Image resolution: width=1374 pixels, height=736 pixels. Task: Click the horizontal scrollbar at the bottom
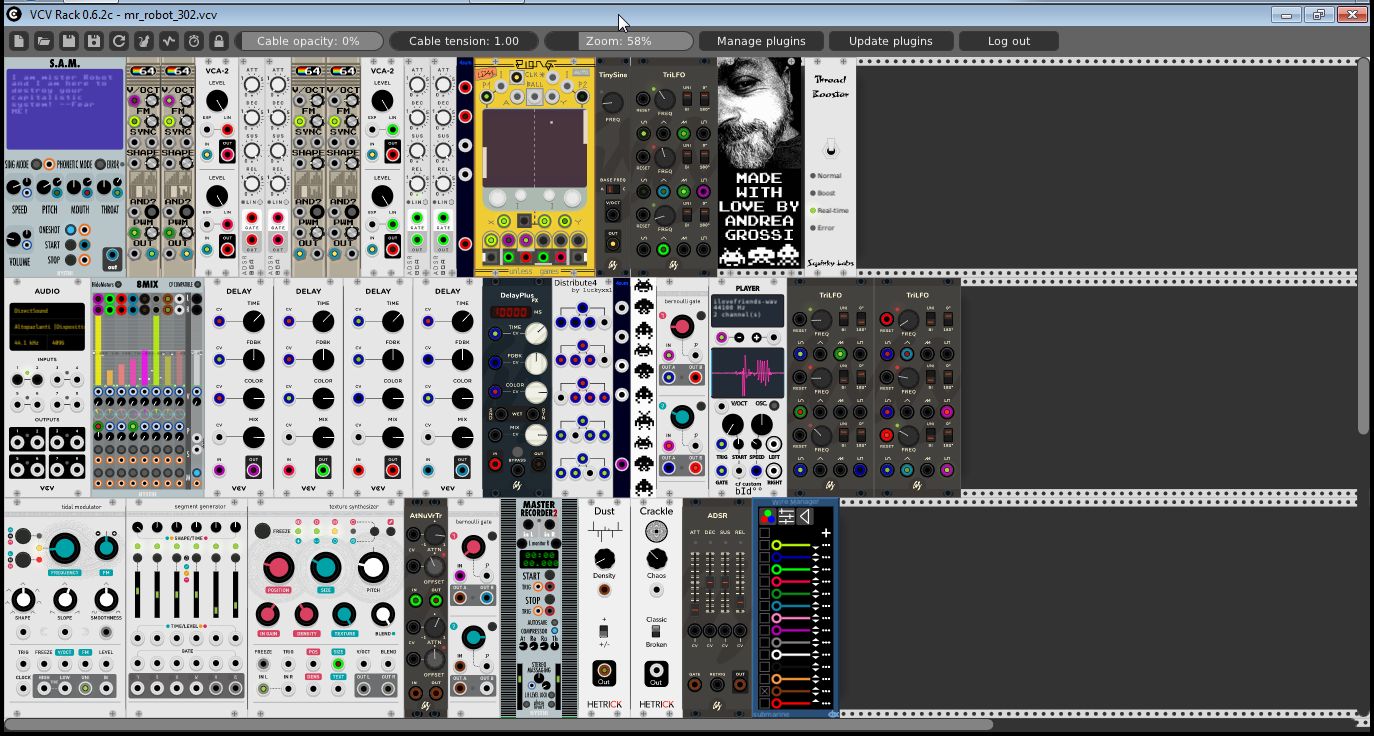500,724
